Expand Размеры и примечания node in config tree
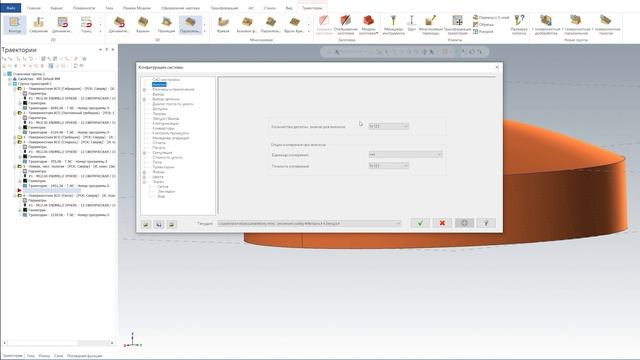The height and width of the screenshot is (360, 640). click(x=144, y=89)
